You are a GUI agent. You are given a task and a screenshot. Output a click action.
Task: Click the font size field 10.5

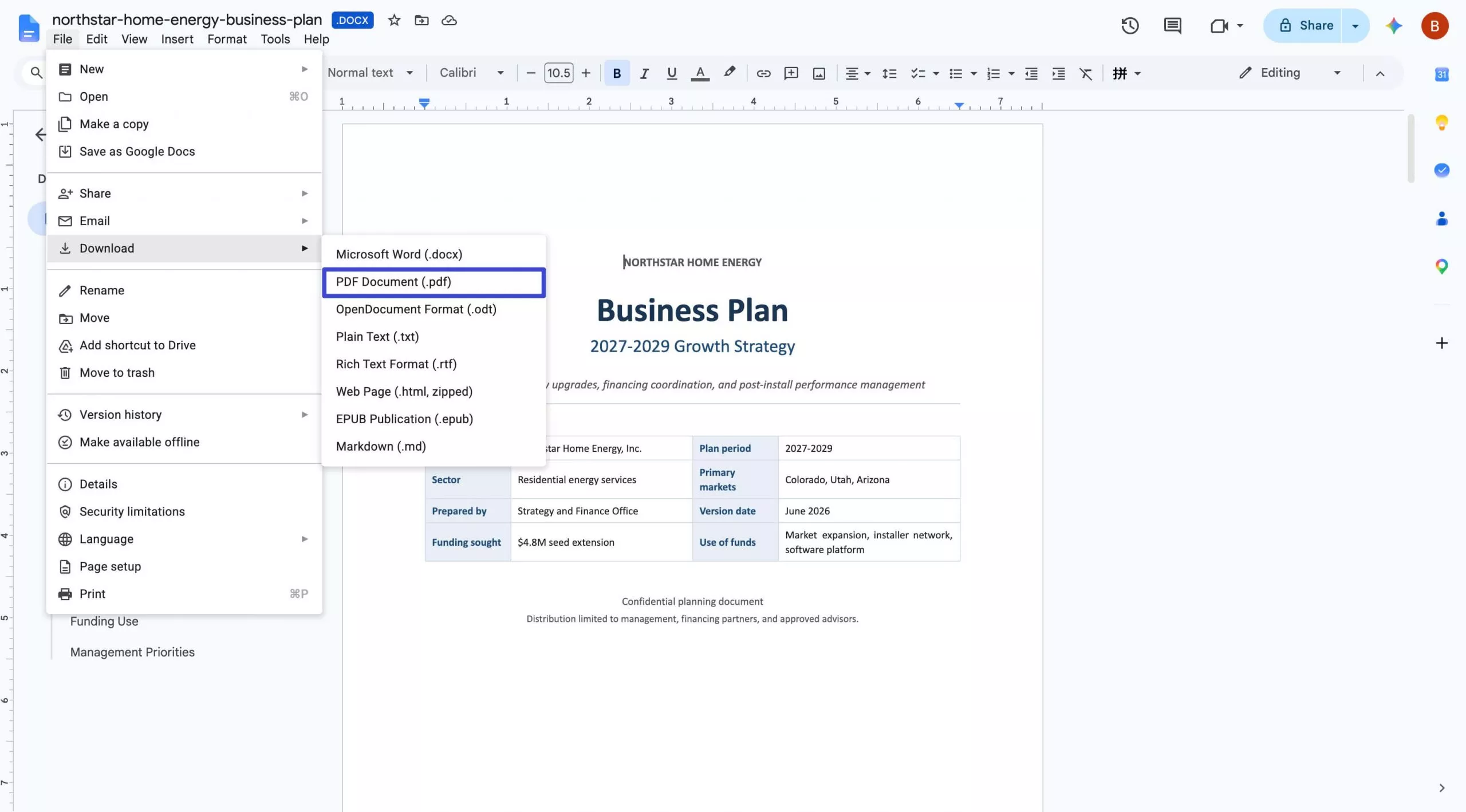558,73
